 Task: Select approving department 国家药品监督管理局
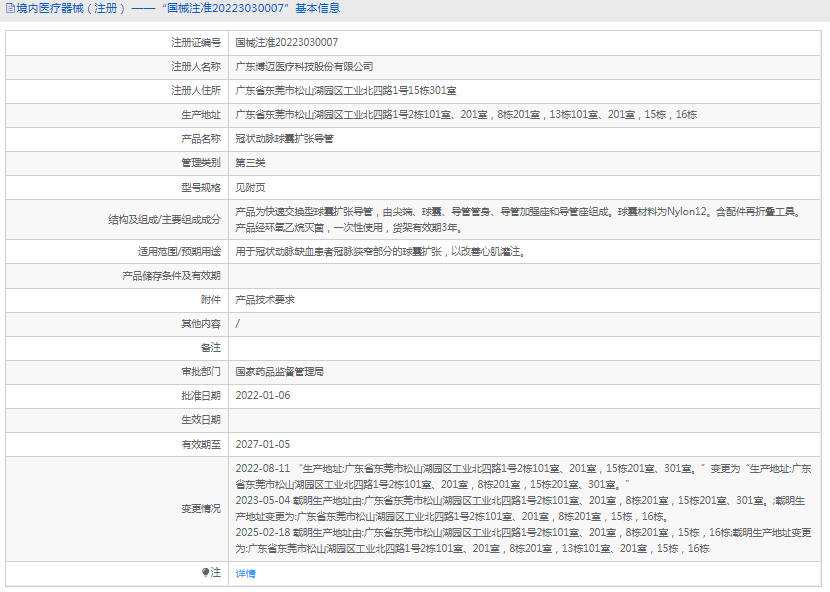[279, 372]
